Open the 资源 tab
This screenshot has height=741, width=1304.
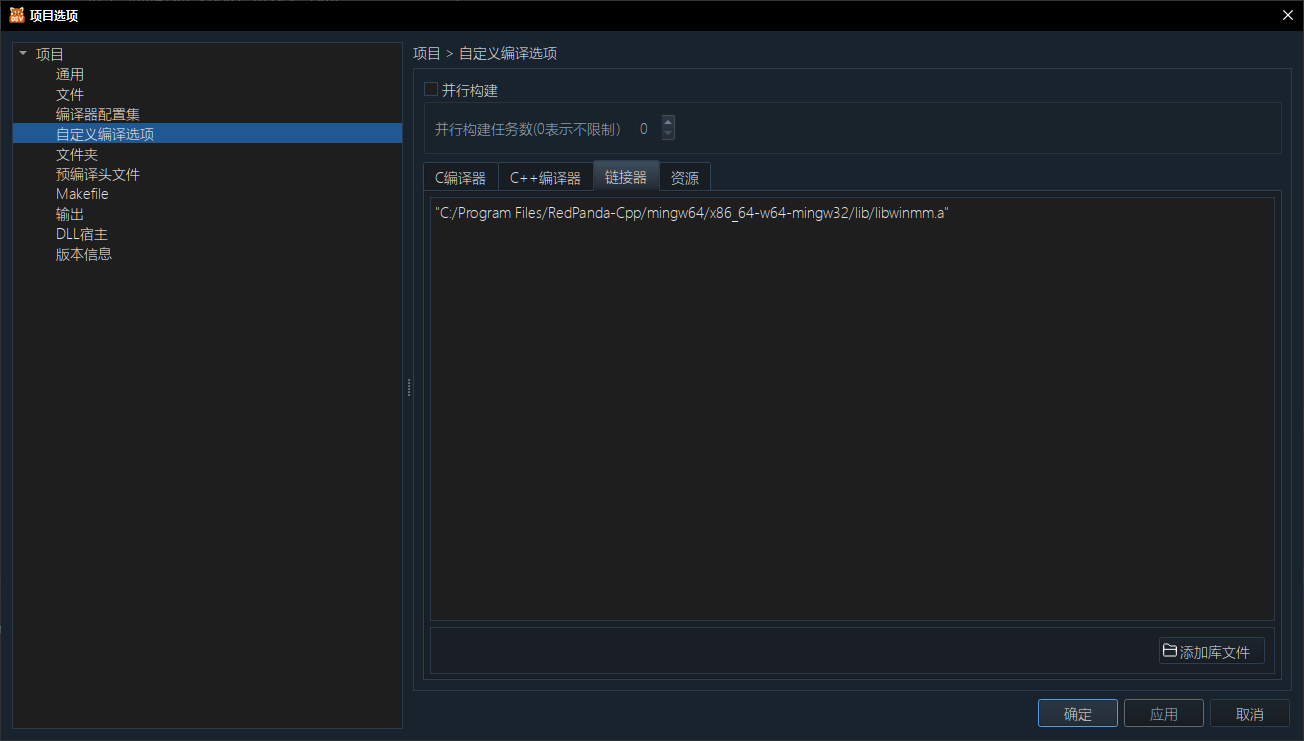pyautogui.click(x=685, y=177)
